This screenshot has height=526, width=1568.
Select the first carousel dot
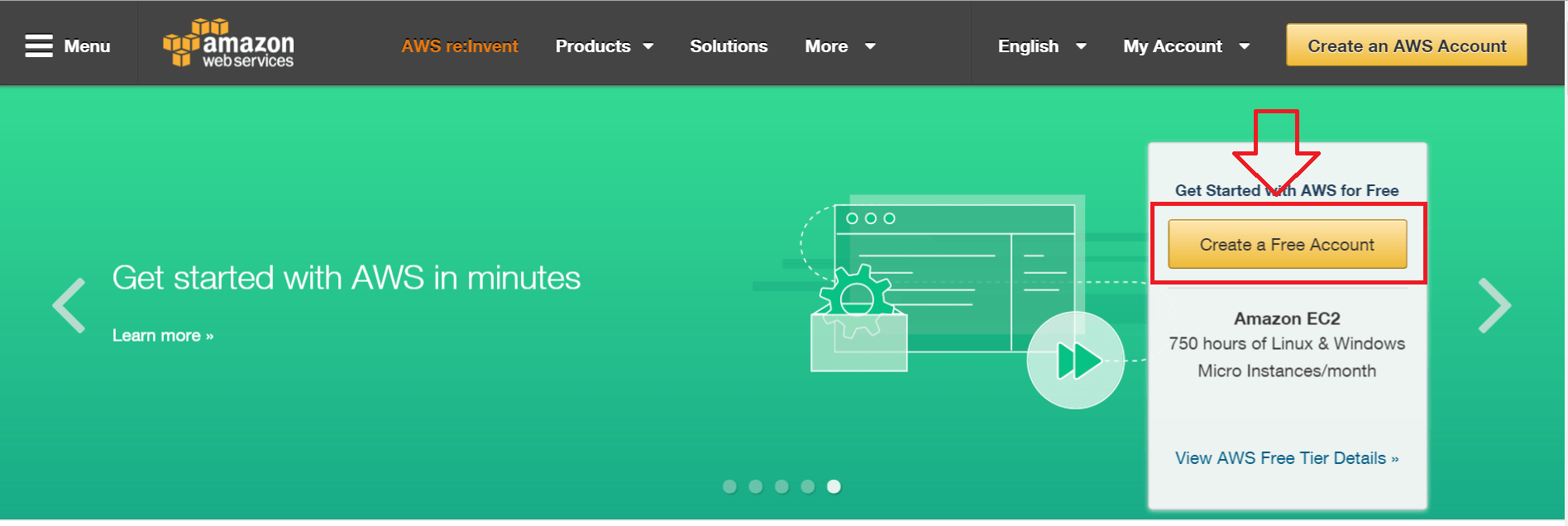[x=729, y=486]
